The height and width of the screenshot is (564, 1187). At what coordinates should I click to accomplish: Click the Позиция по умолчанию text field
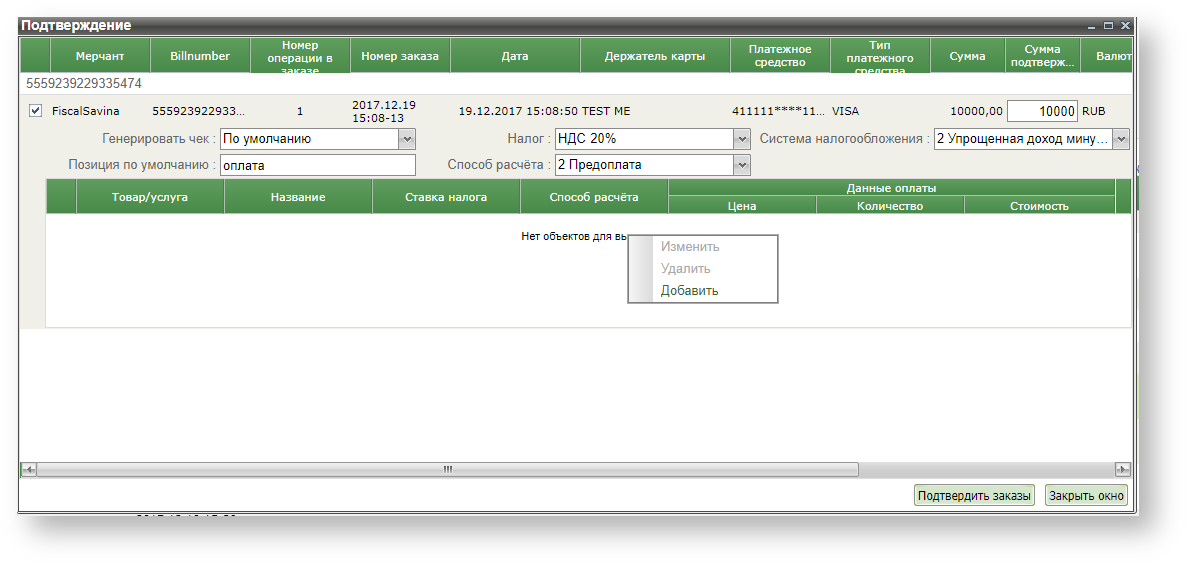317,165
